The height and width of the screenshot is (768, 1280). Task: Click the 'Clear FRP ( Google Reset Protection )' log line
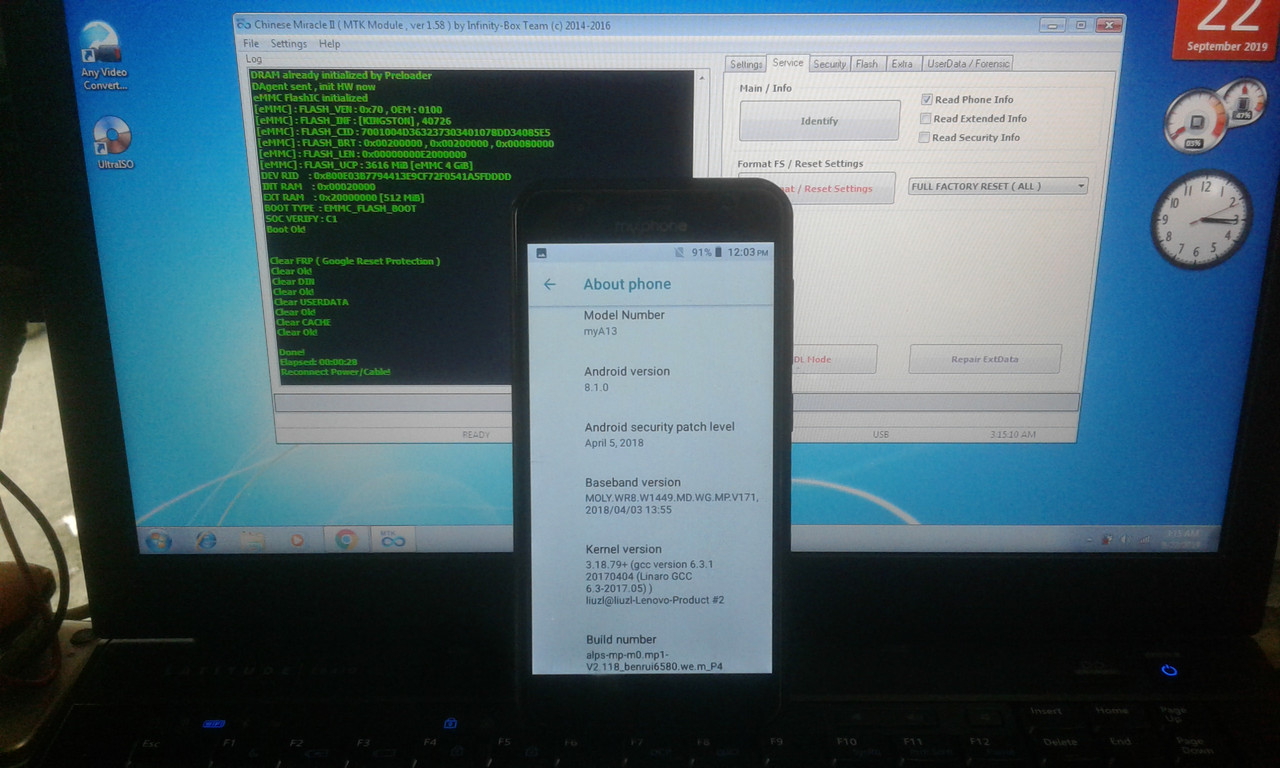click(x=354, y=261)
